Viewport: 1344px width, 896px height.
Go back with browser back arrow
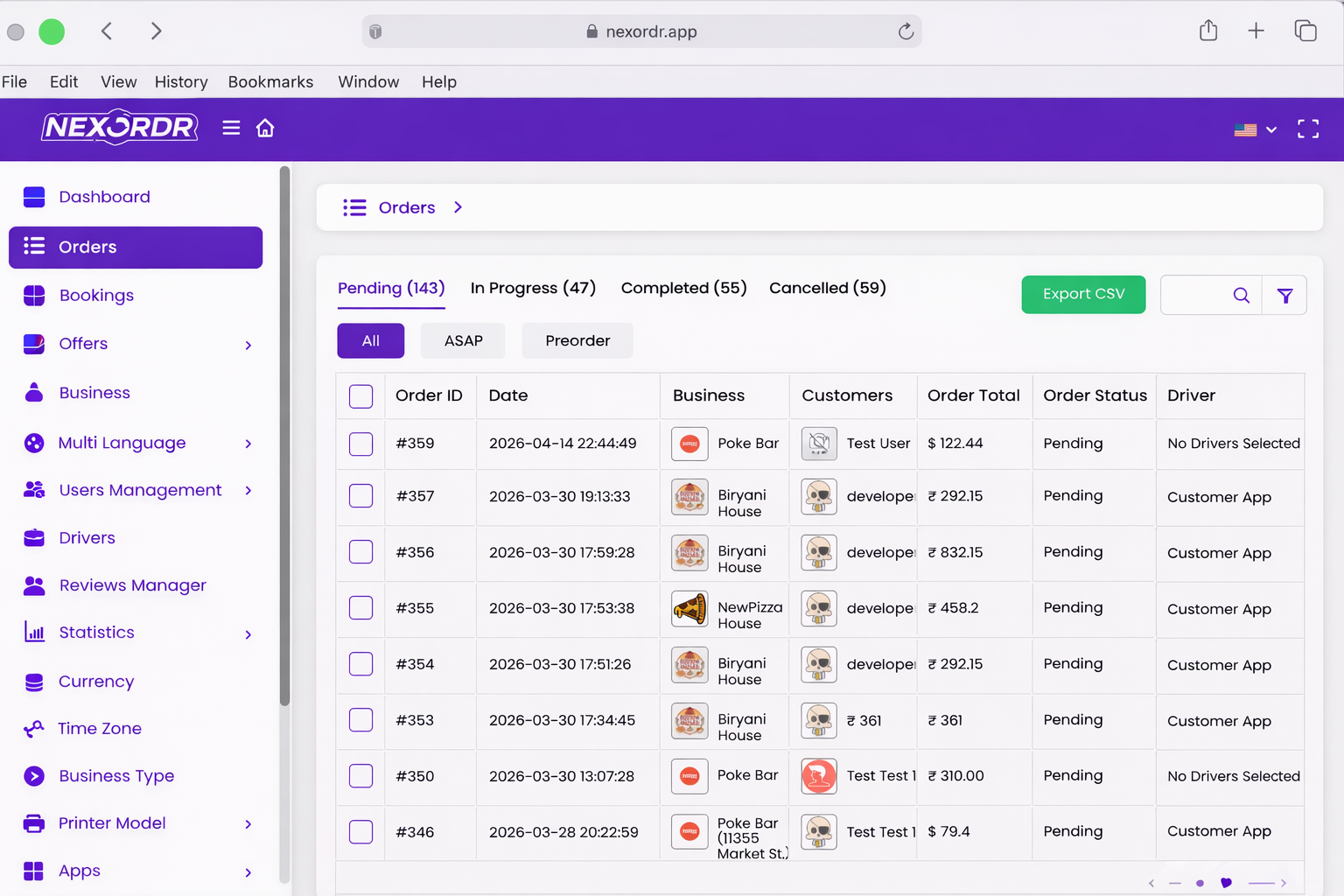click(107, 31)
